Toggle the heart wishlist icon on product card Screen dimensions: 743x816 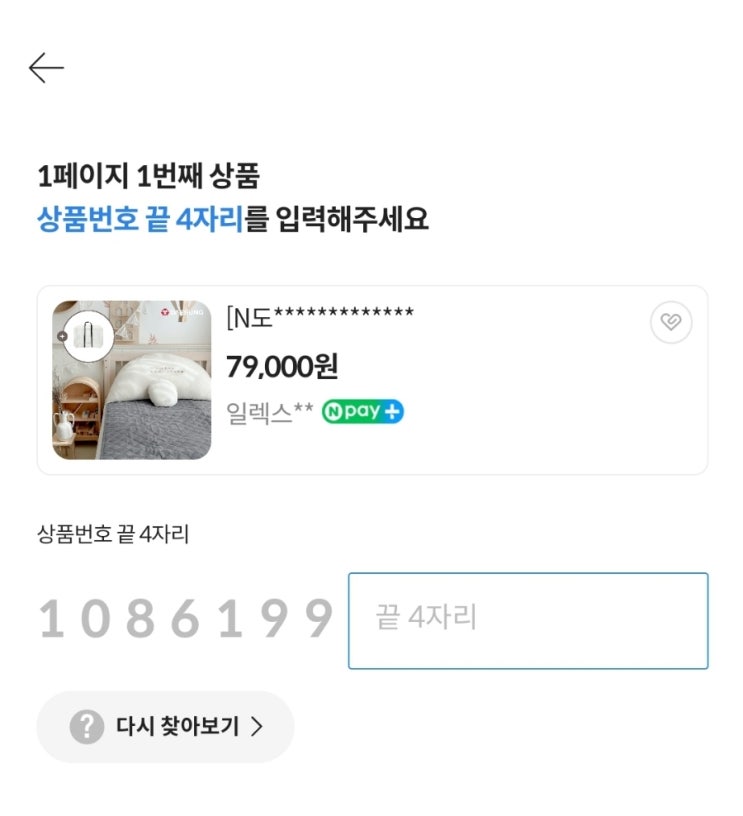pyautogui.click(x=671, y=322)
